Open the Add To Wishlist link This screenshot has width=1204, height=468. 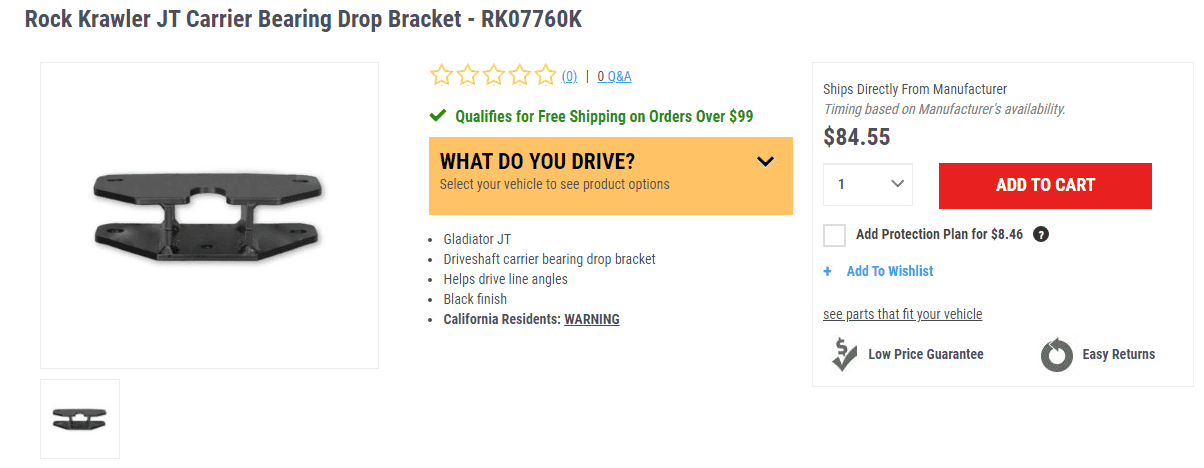pyautogui.click(x=890, y=271)
